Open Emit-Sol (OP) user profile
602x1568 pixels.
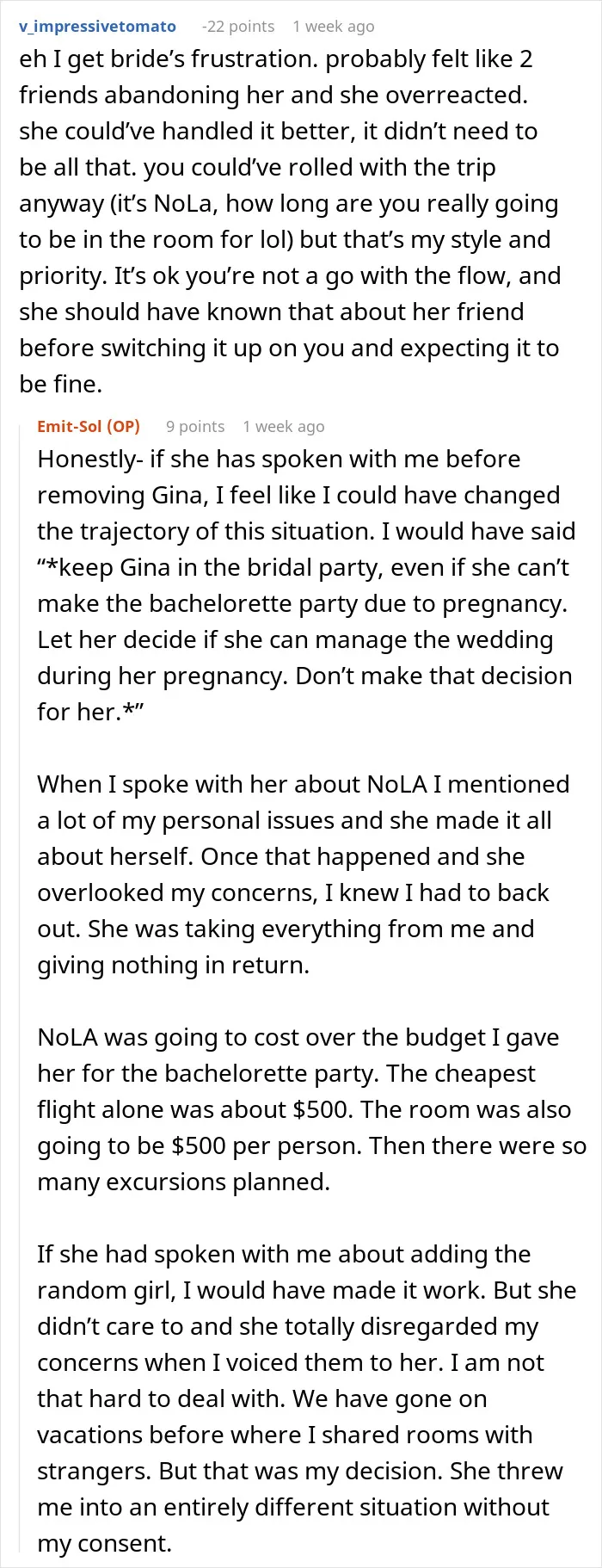click(89, 427)
